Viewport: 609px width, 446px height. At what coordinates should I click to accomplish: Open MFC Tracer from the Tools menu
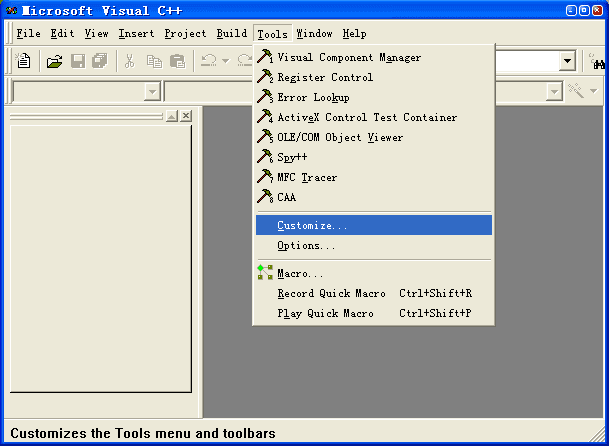pyautogui.click(x=374, y=177)
